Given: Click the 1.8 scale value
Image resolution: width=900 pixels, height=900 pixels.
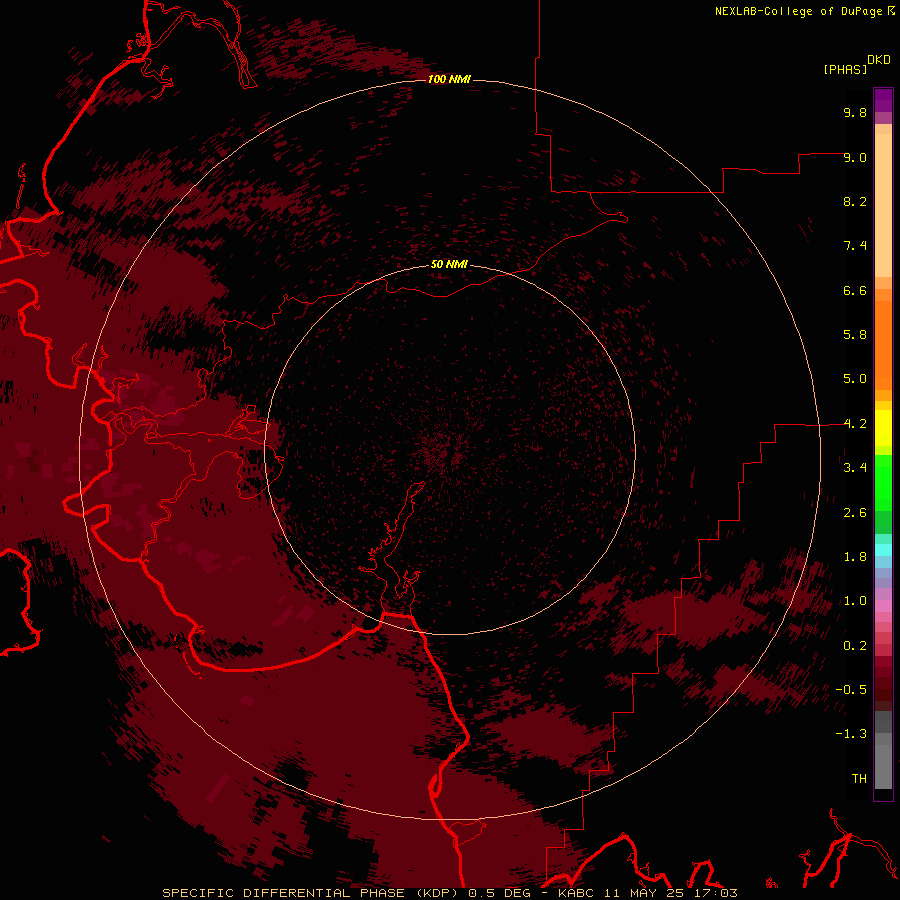Looking at the screenshot, I should [x=855, y=557].
